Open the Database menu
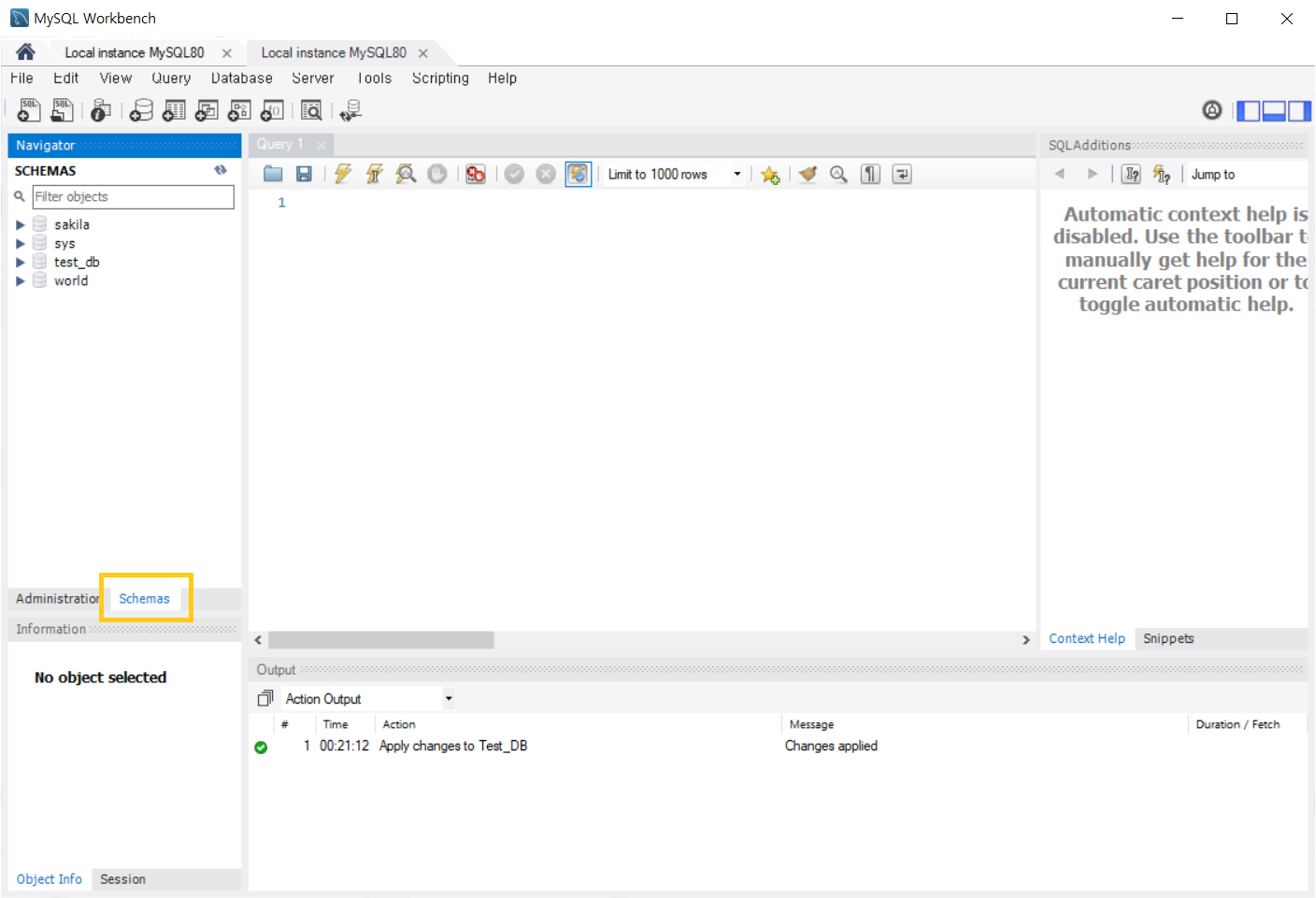1316x898 pixels. (242, 78)
